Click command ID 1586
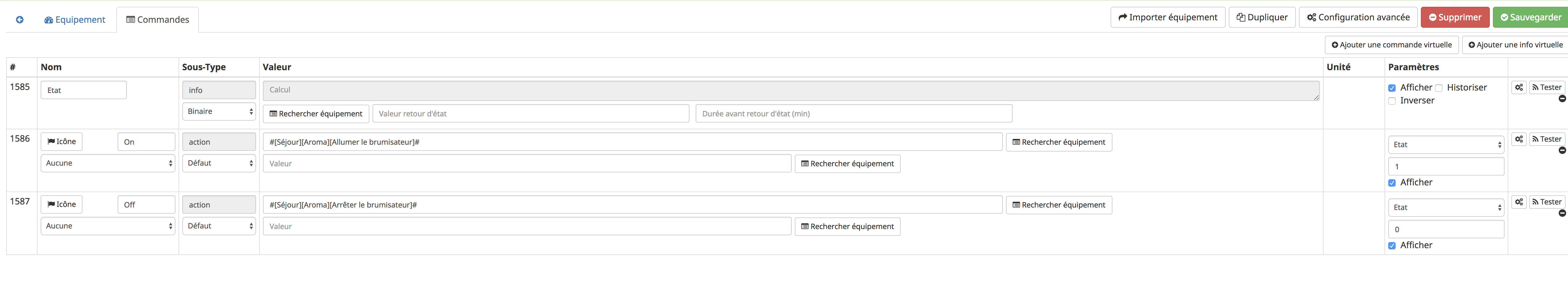 point(20,139)
